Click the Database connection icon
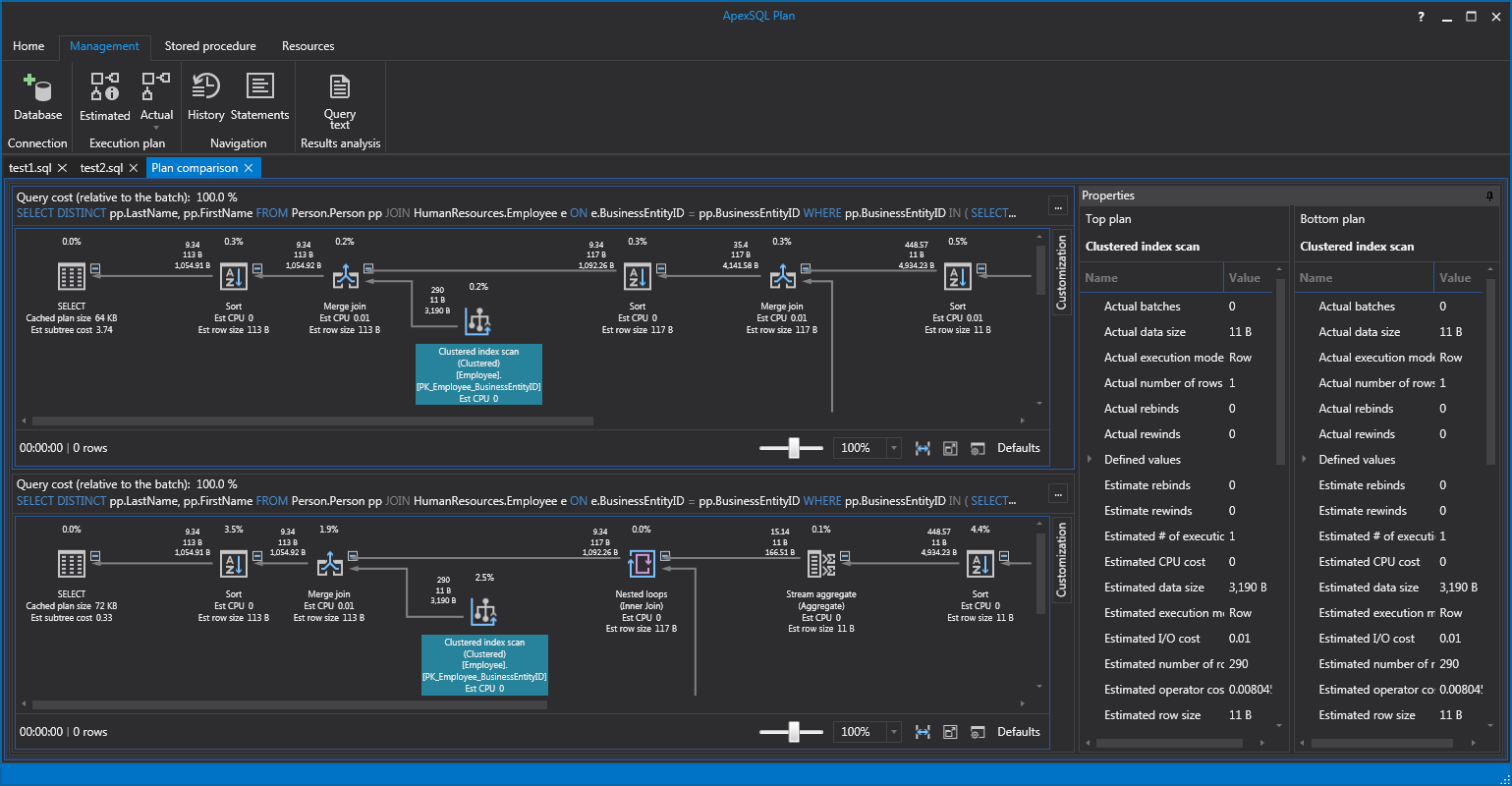 coord(37,88)
